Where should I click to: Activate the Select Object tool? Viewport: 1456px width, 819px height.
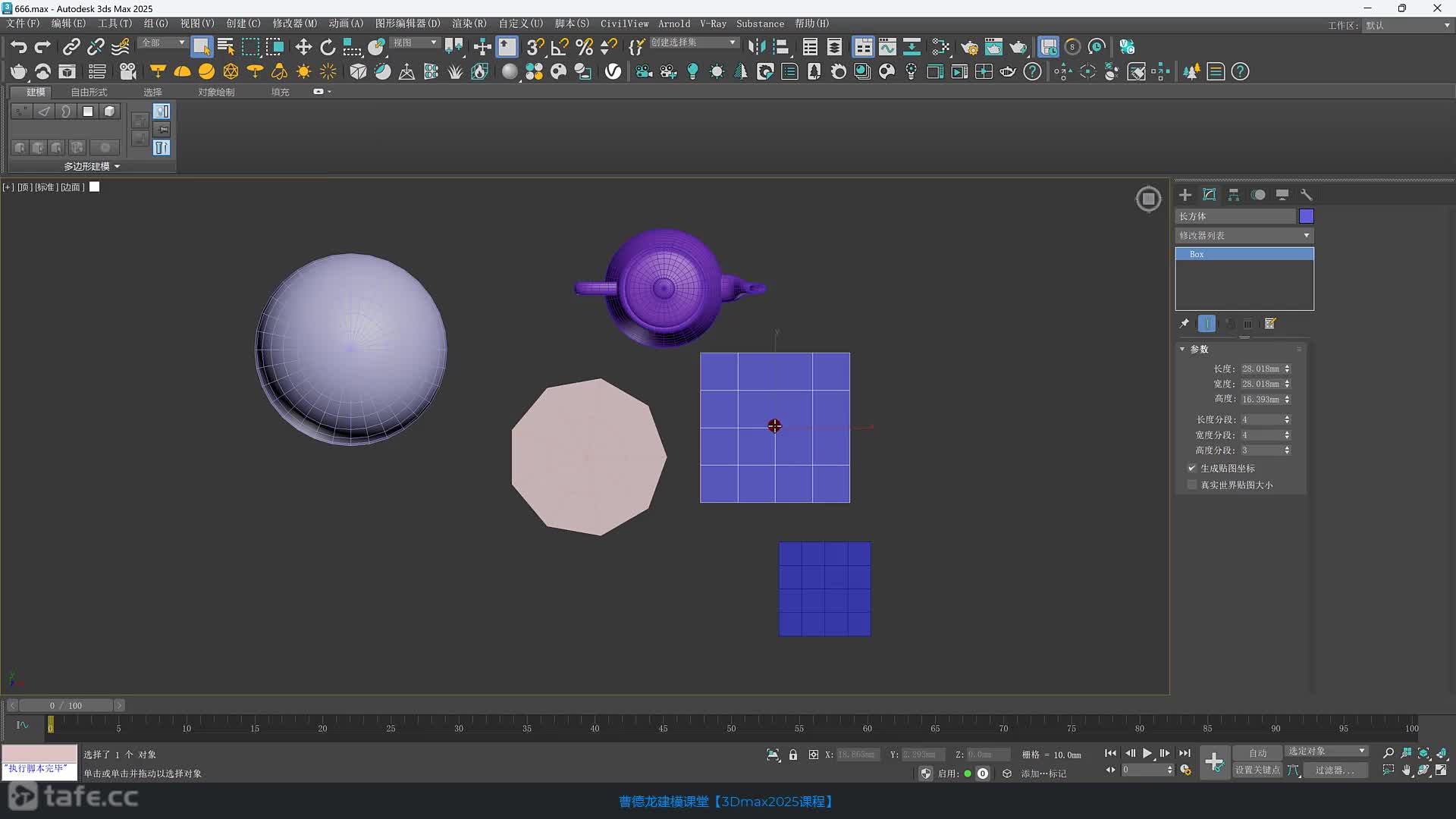201,47
